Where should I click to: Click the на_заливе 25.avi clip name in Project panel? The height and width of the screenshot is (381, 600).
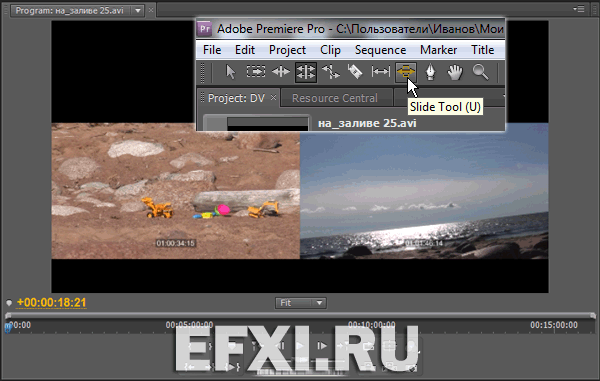pos(367,123)
